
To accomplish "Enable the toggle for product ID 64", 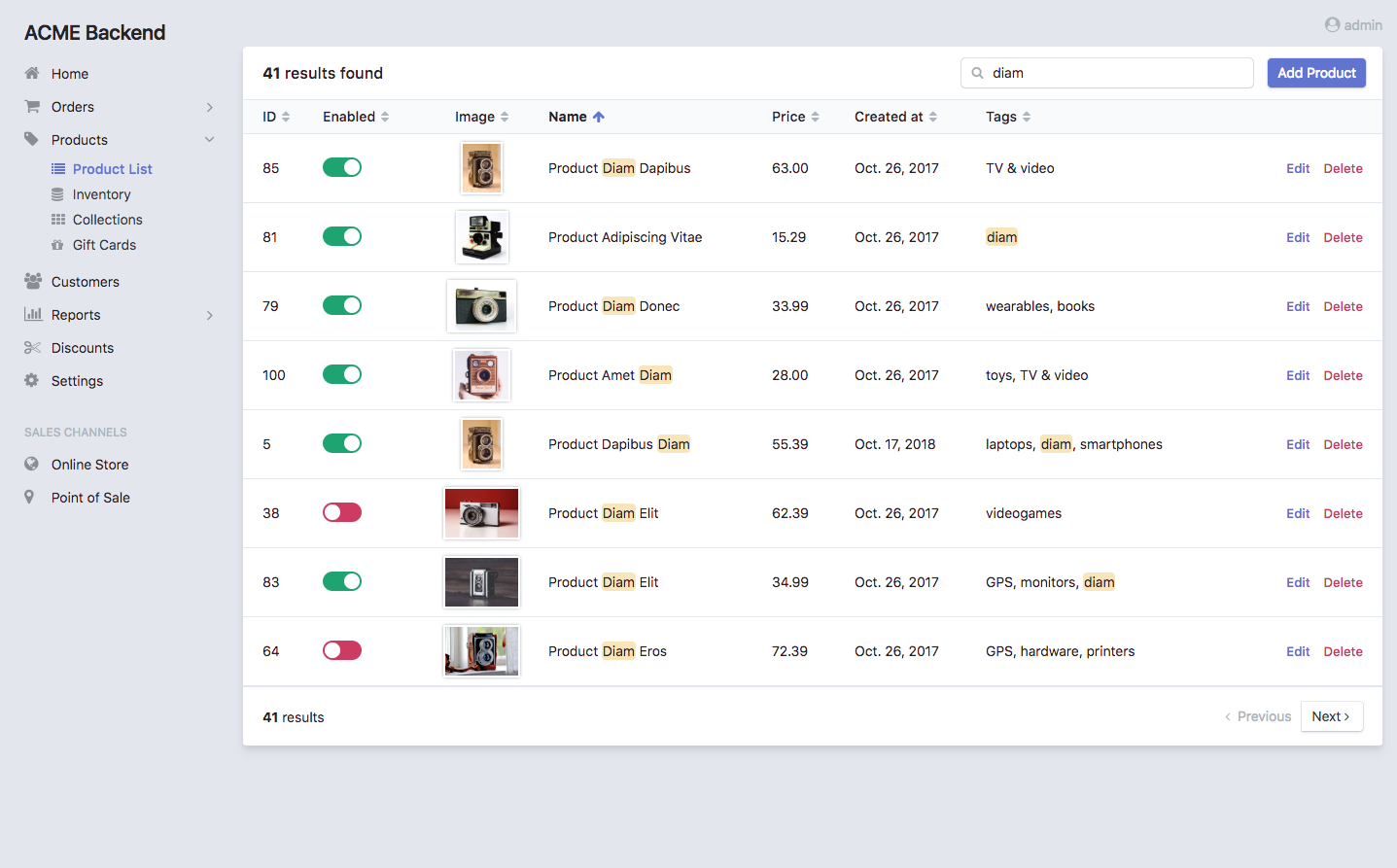I will coord(342,650).
